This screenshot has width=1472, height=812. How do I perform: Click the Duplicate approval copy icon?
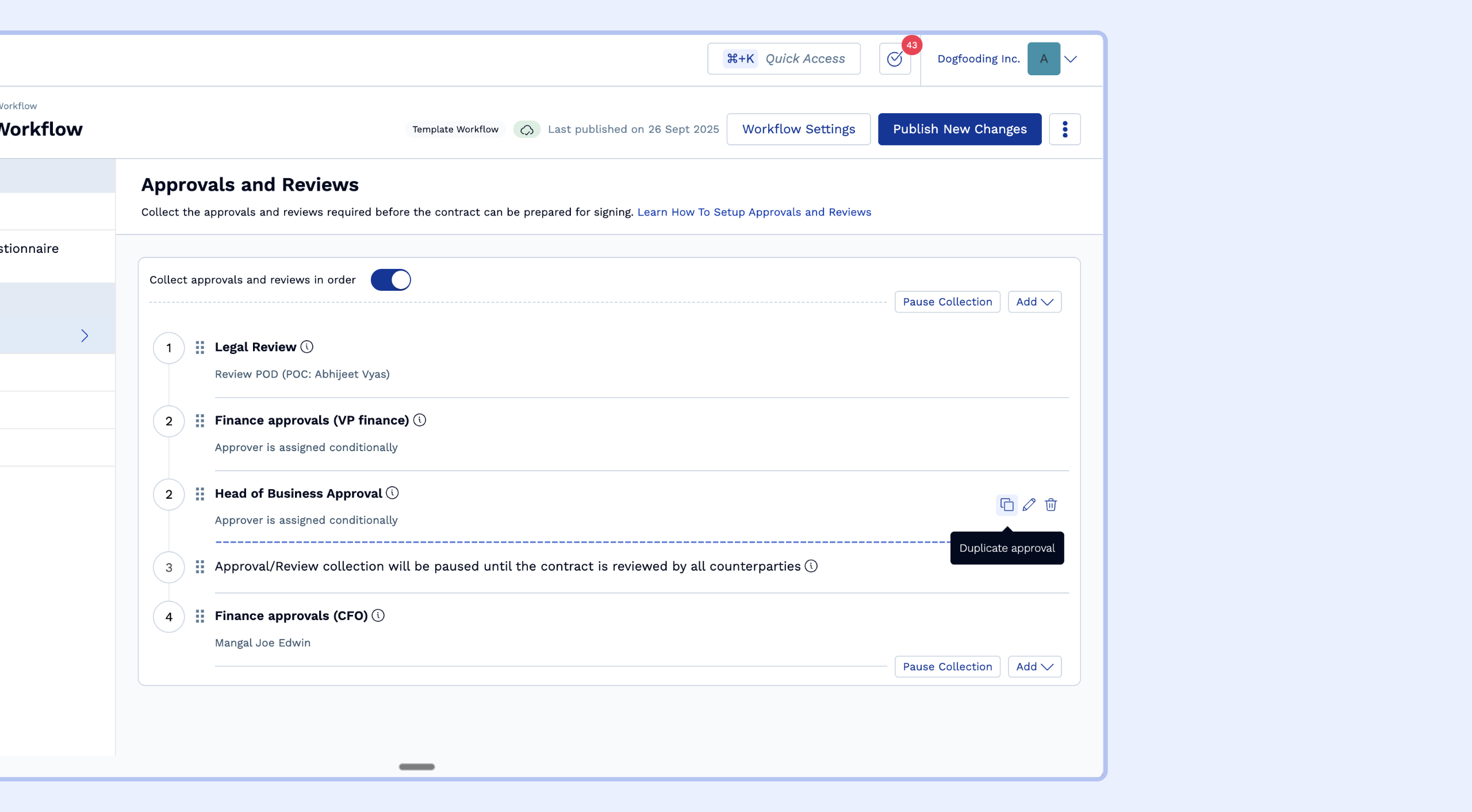[1006, 505]
